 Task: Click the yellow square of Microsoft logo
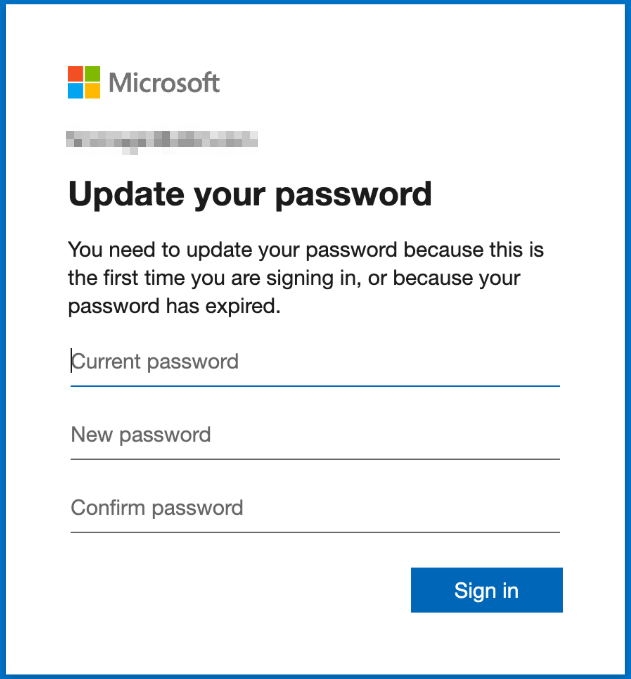[92, 91]
